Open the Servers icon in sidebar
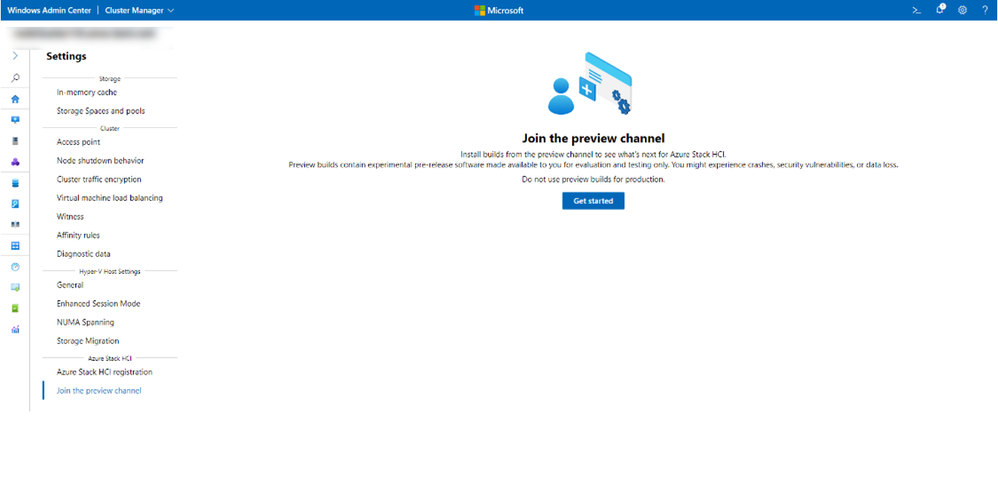 (x=15, y=141)
